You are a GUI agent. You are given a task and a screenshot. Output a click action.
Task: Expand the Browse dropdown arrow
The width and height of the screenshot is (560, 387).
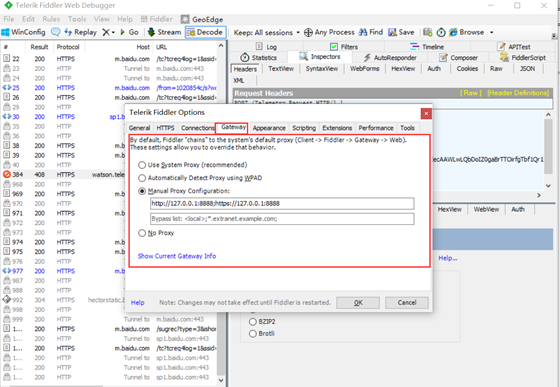click(491, 32)
